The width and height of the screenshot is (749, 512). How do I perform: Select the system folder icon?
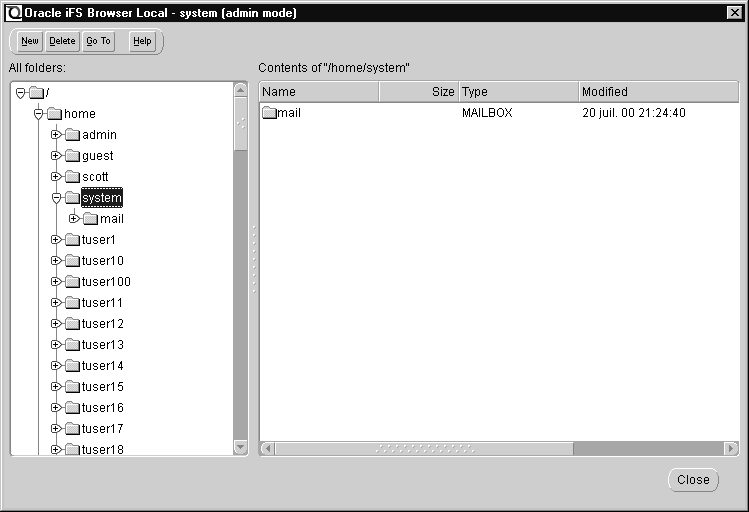tap(72, 198)
